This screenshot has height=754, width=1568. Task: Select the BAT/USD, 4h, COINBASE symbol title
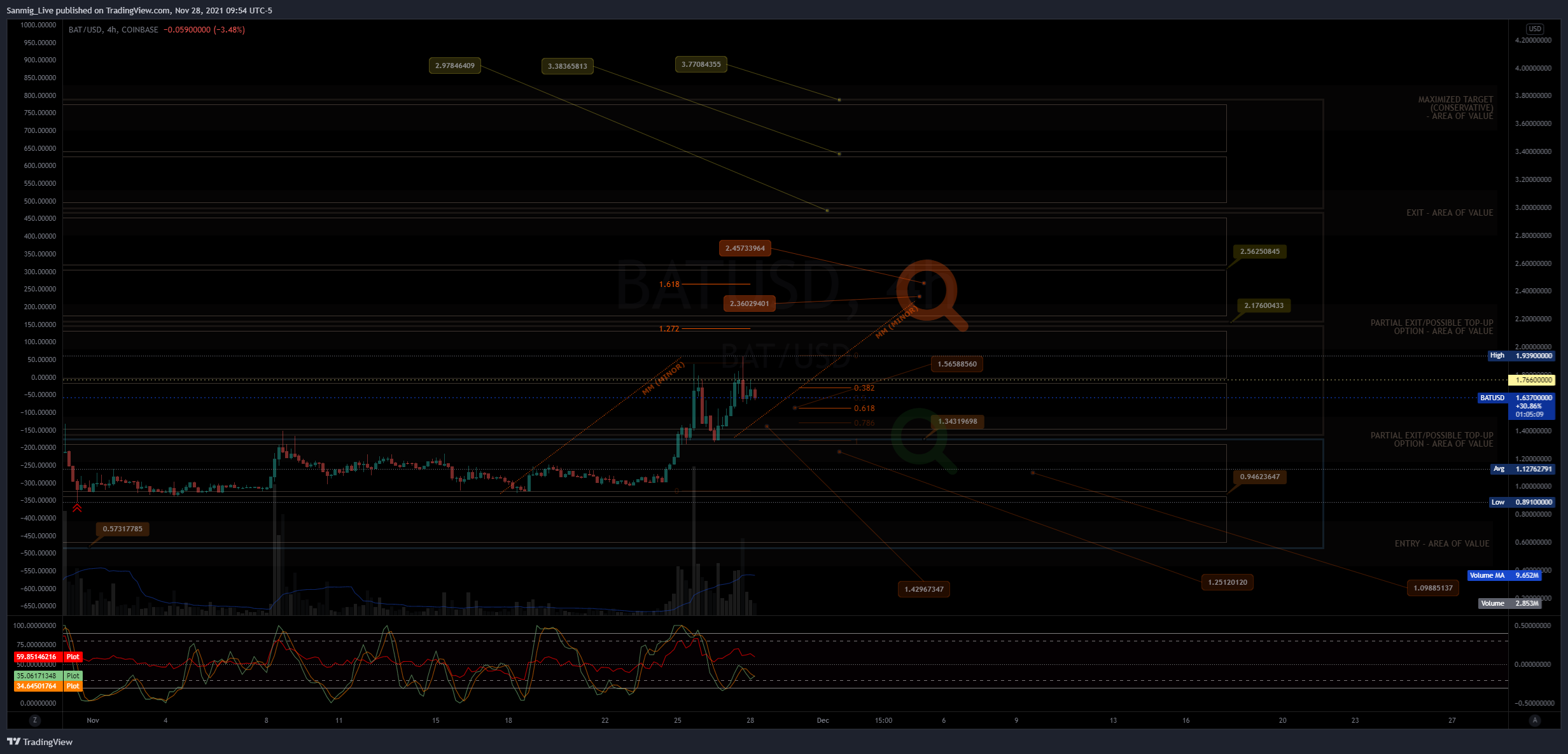tap(113, 30)
